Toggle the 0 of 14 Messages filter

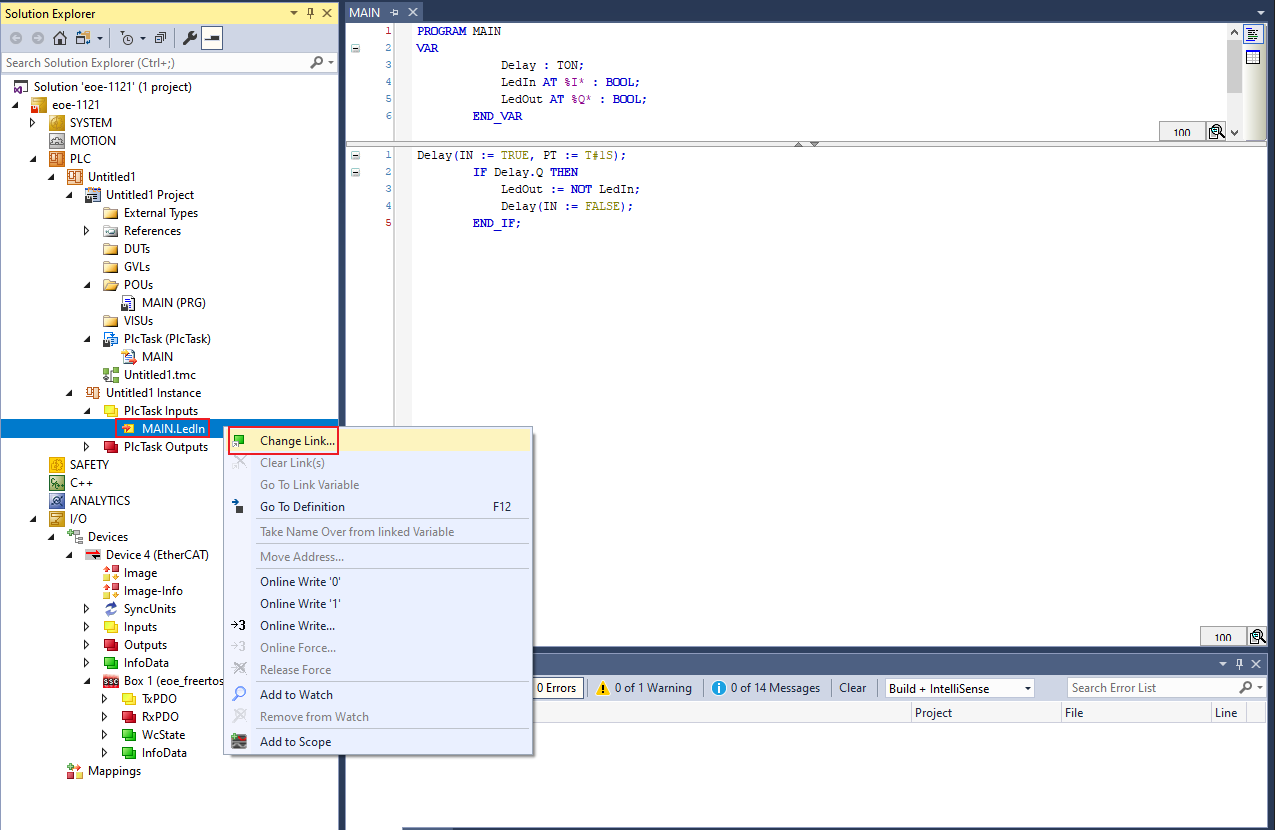click(x=766, y=688)
